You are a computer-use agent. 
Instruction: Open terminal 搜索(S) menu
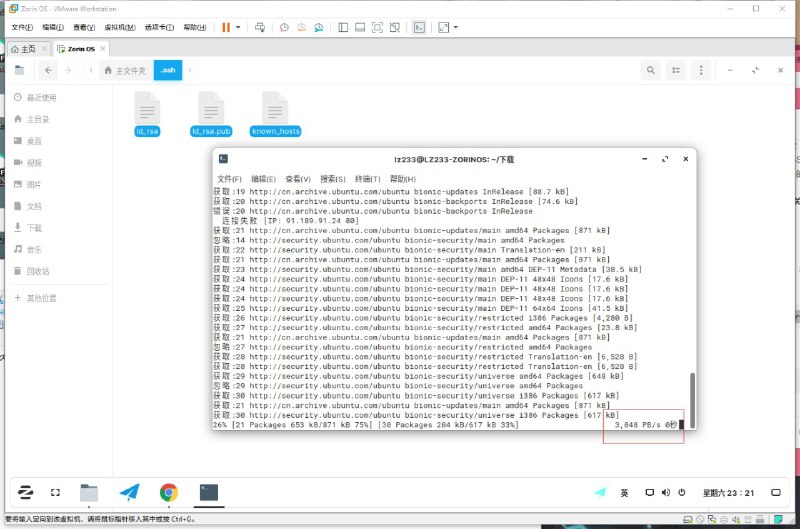[x=333, y=179]
